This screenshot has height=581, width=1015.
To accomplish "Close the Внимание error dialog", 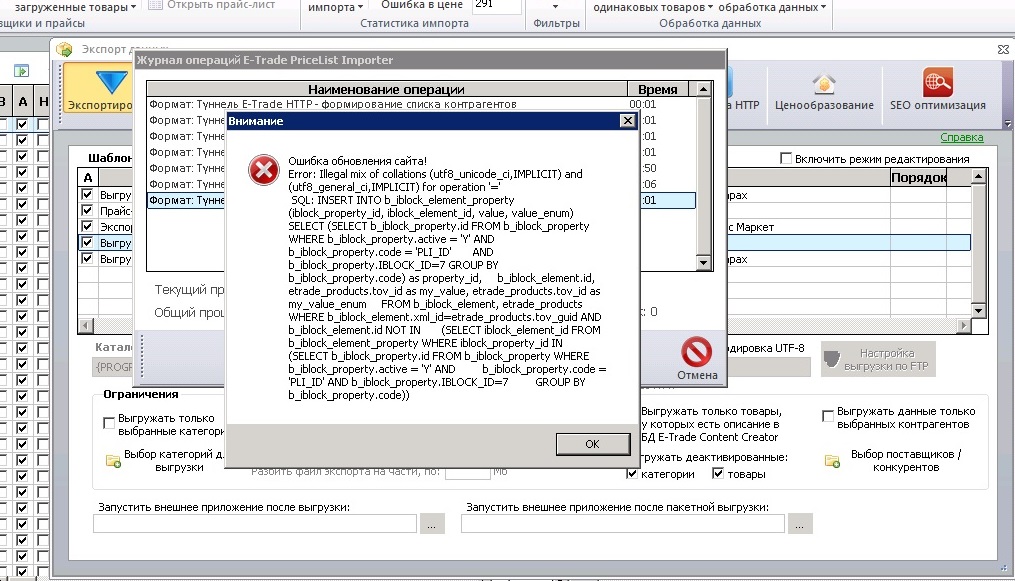I will (627, 120).
